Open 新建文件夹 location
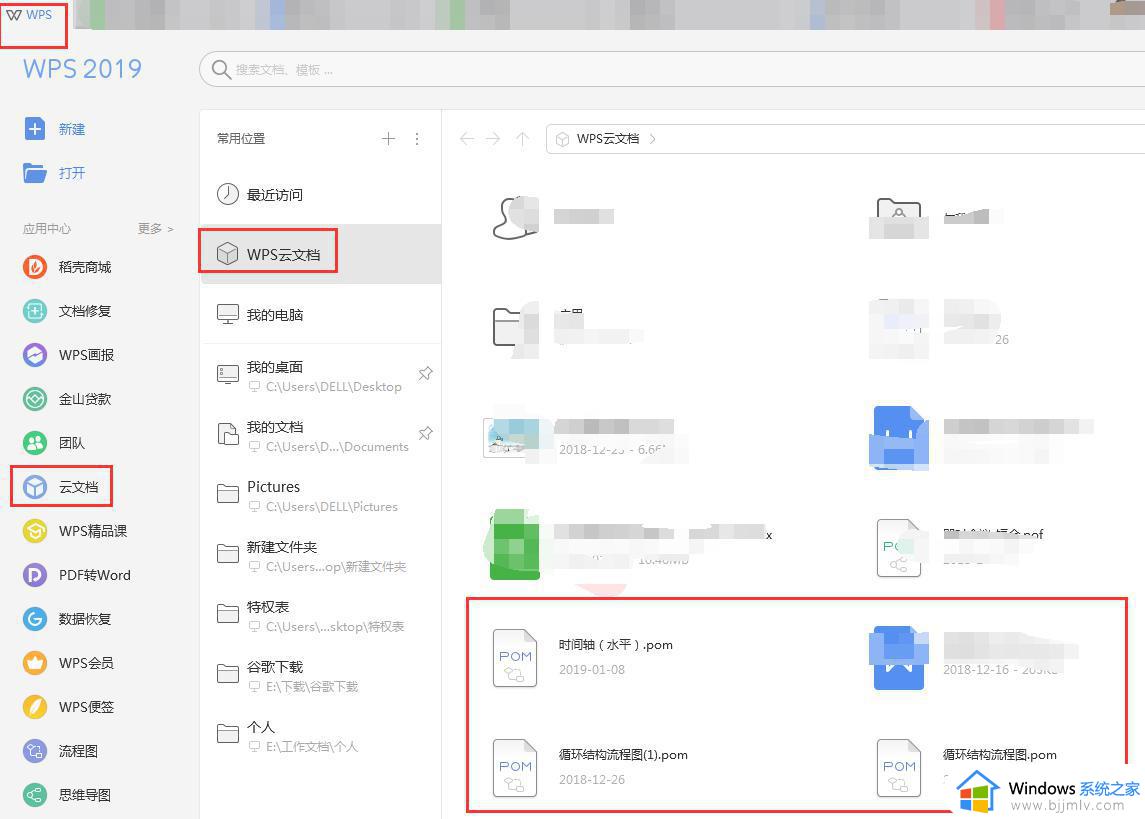1145x819 pixels. [321, 556]
